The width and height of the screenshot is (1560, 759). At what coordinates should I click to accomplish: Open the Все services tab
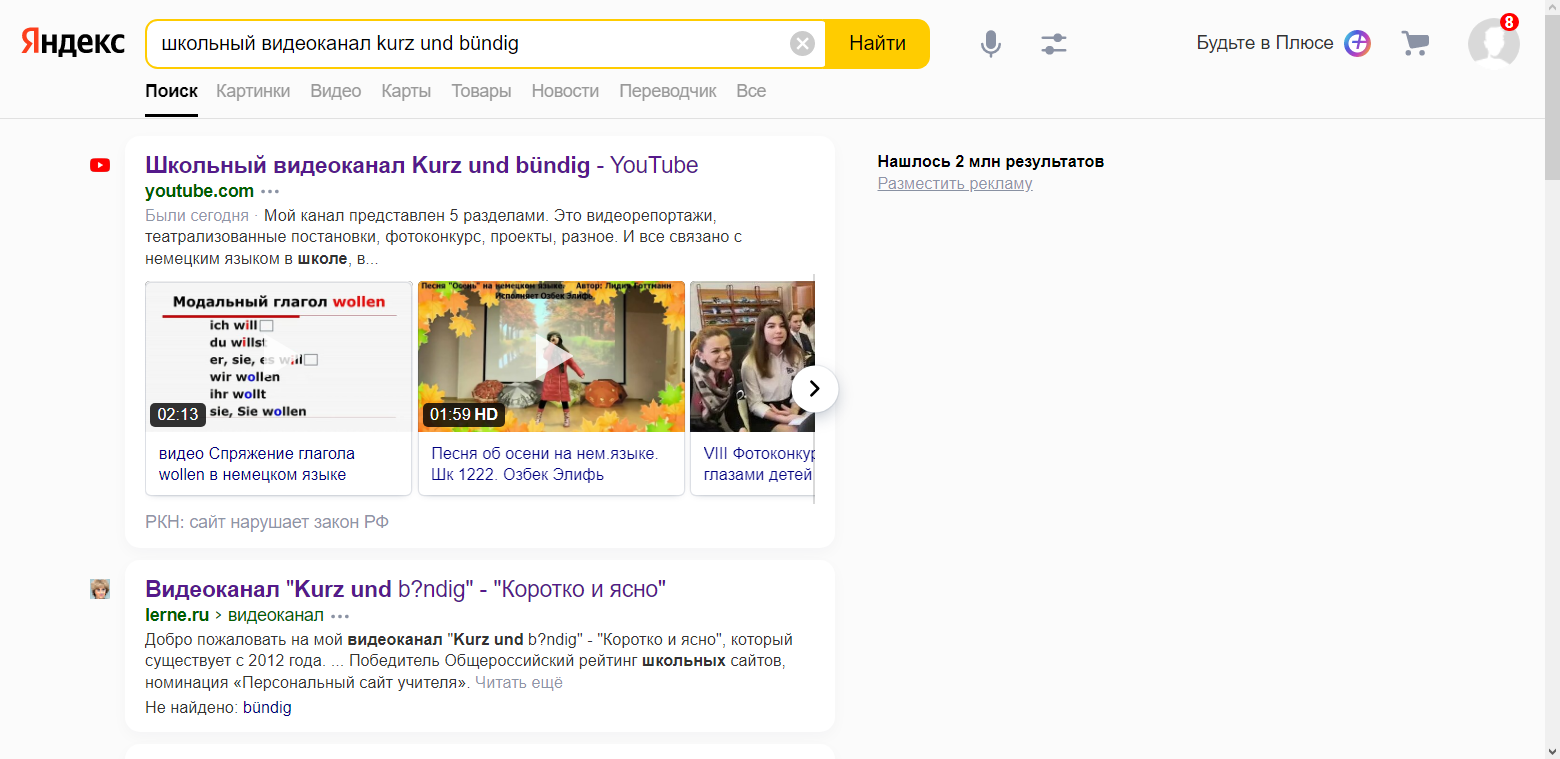pyautogui.click(x=751, y=91)
